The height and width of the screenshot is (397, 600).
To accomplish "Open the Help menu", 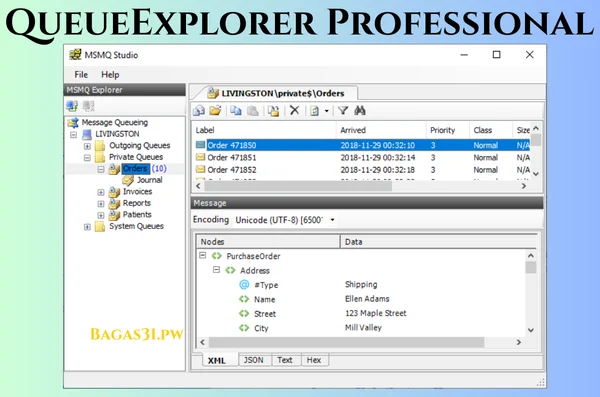I will pos(110,75).
